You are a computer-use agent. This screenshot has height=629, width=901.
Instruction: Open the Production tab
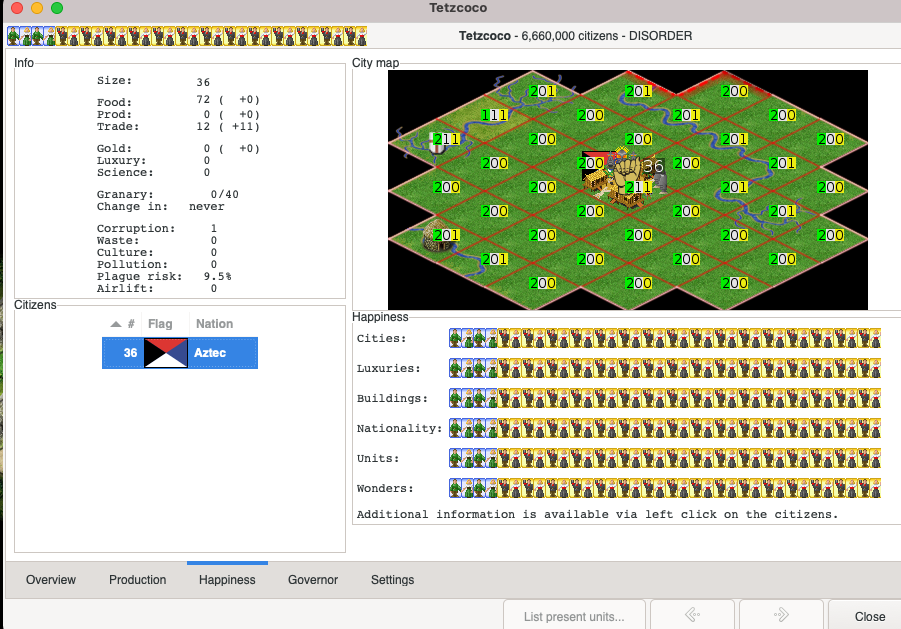tap(137, 580)
